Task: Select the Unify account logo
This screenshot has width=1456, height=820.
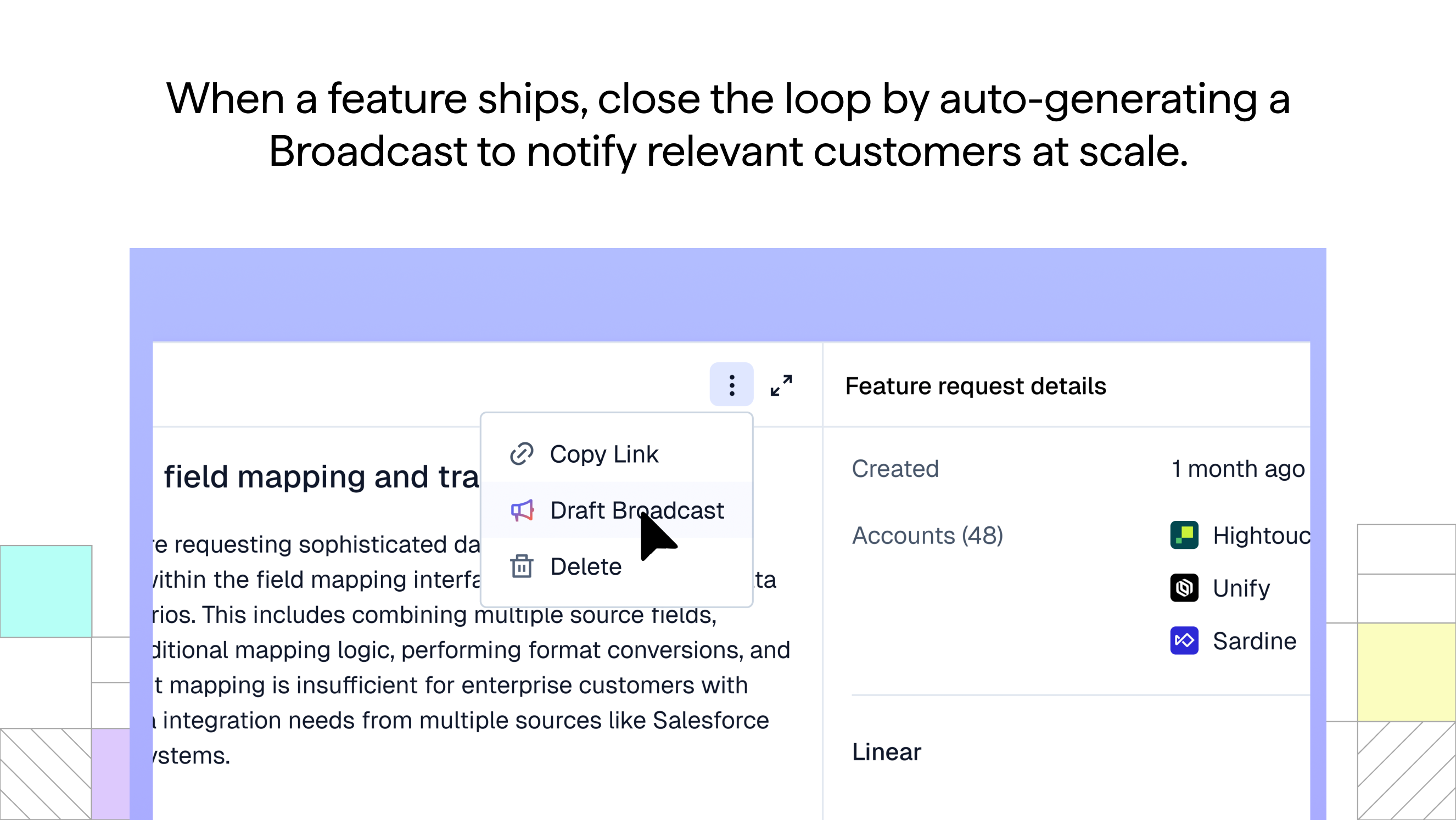Action: [1185, 588]
